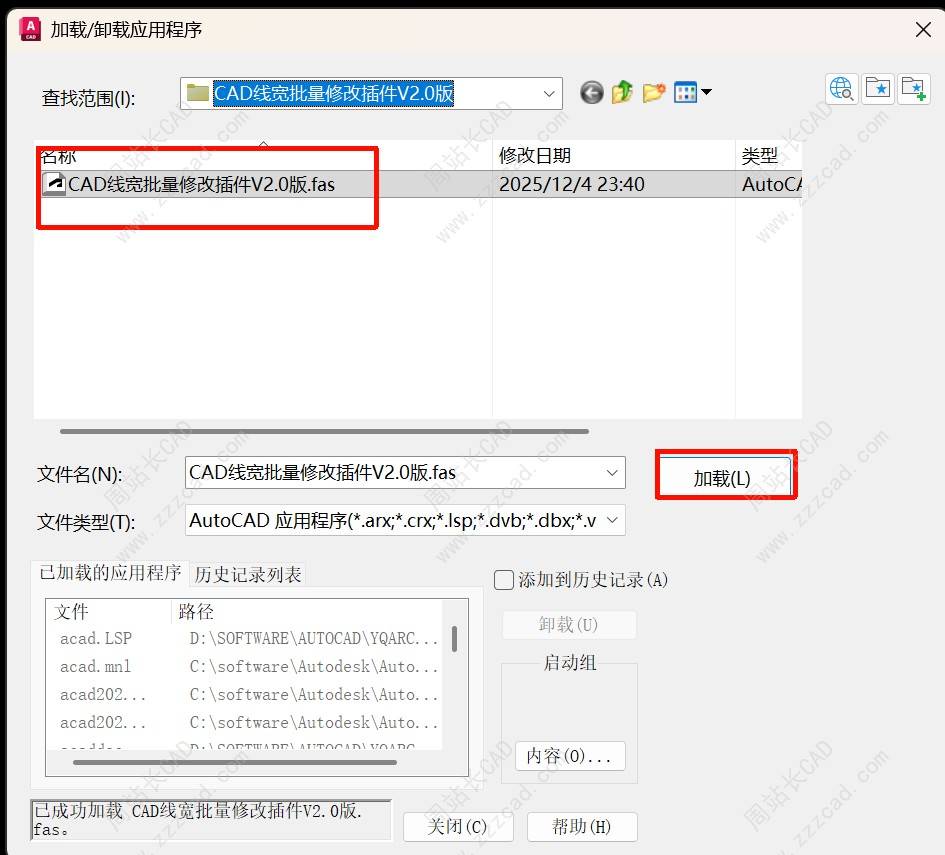
Task: Enable 添加到历史记录 checkbox
Action: pos(505,580)
